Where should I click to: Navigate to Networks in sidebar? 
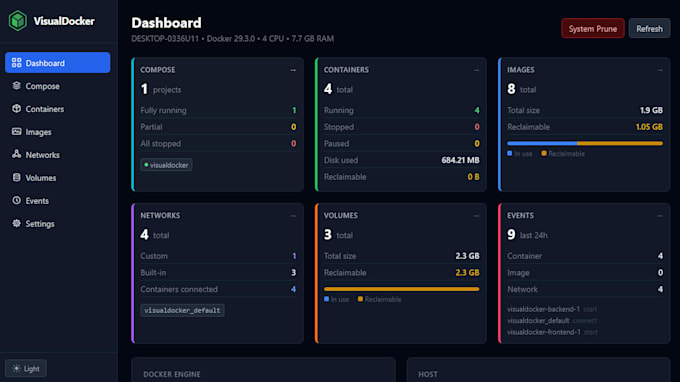(x=58, y=155)
